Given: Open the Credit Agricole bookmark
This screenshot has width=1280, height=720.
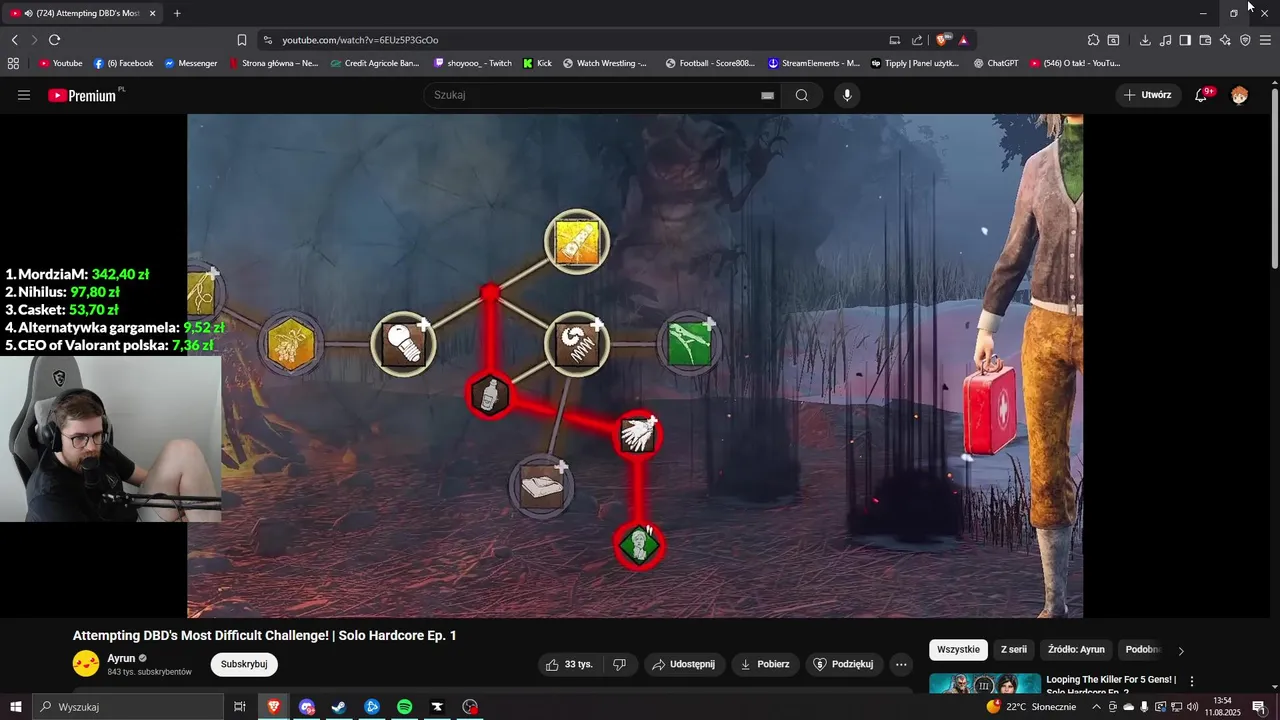Looking at the screenshot, I should pos(375,63).
